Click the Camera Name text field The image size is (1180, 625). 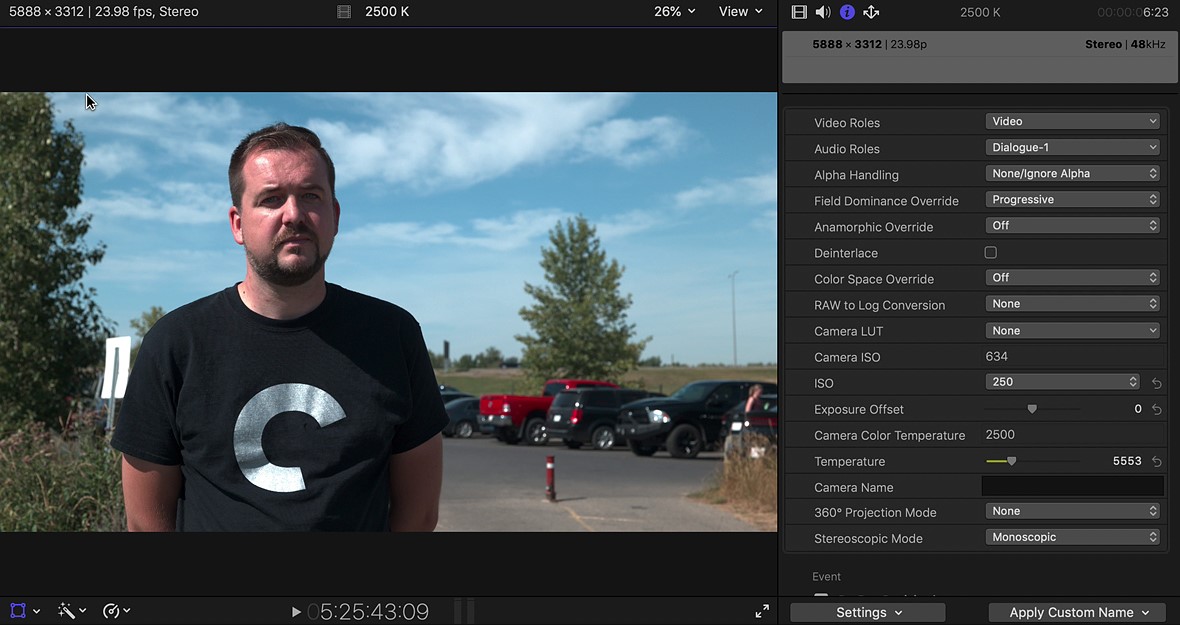coord(1072,487)
